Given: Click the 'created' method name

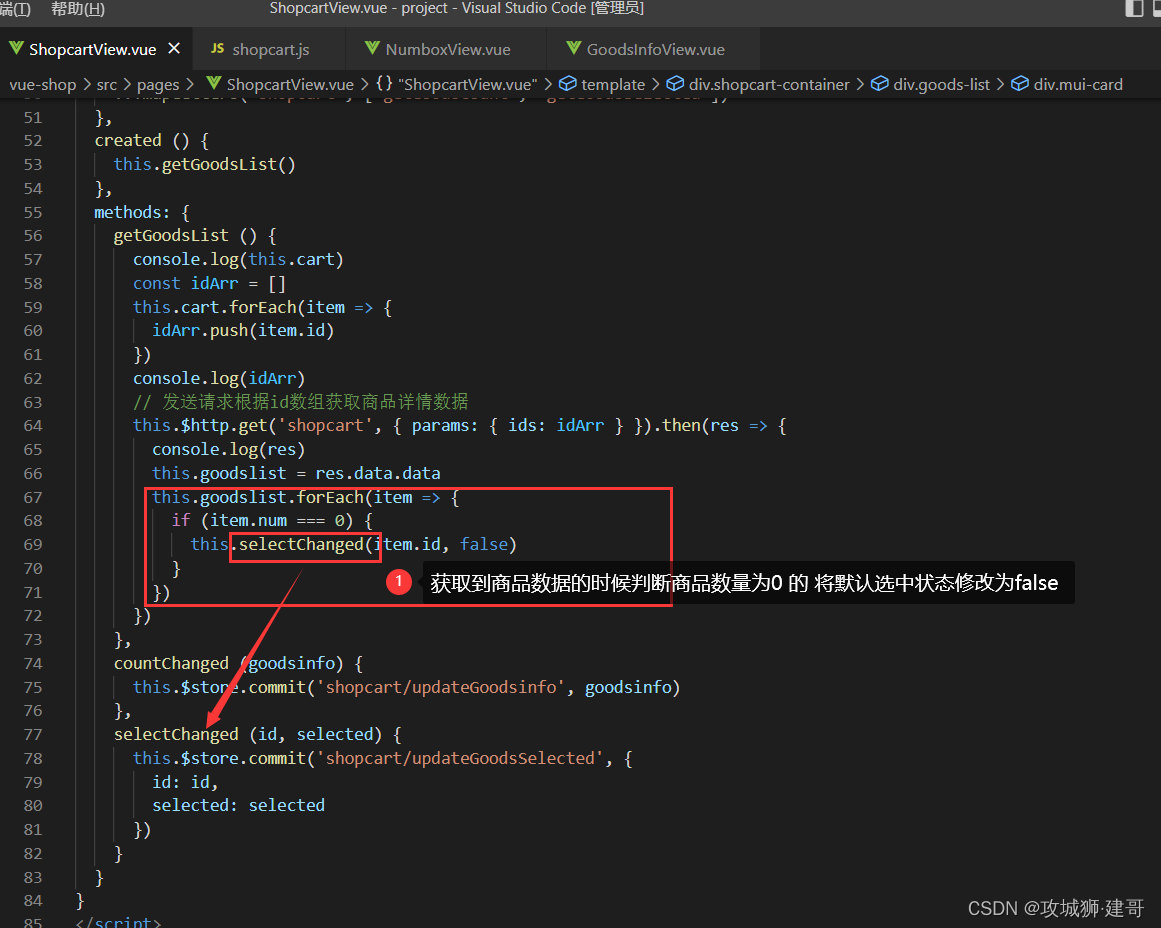Looking at the screenshot, I should point(128,141).
